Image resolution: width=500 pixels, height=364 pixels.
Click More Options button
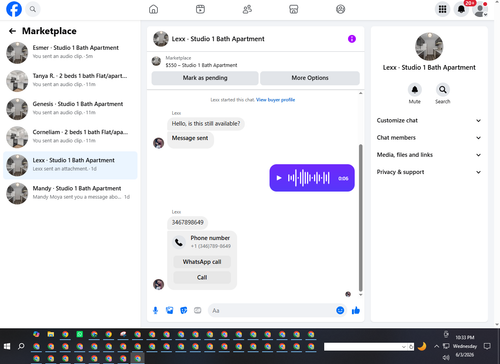tap(310, 78)
